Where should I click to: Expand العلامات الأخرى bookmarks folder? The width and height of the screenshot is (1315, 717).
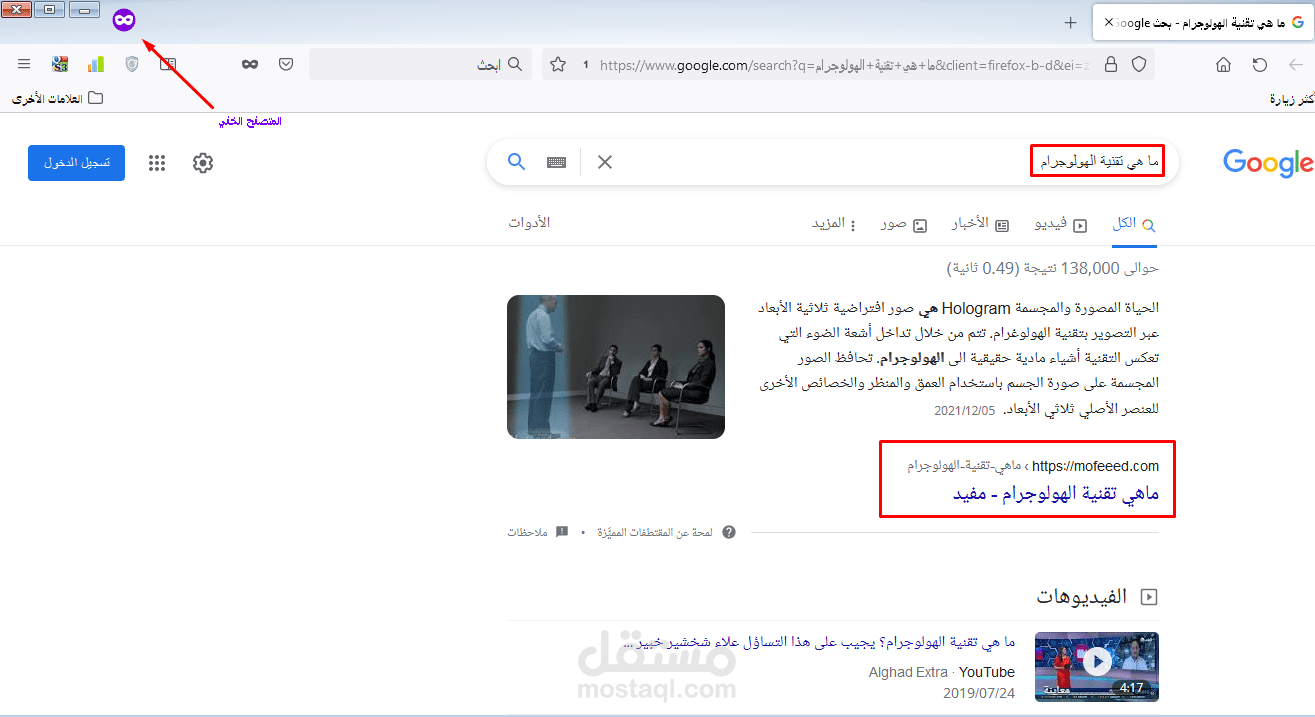tap(55, 98)
